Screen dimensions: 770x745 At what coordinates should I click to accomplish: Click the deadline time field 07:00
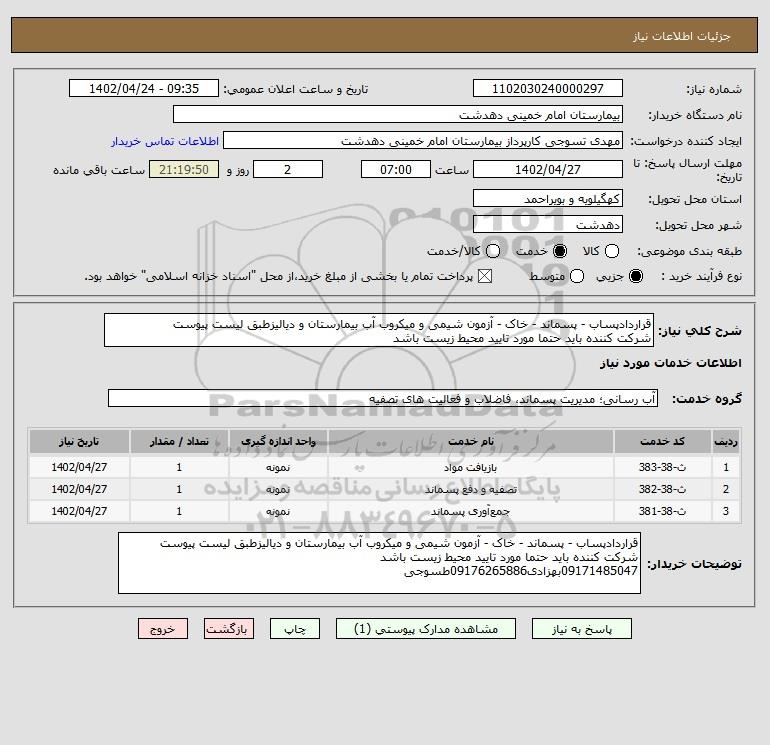pyautogui.click(x=396, y=169)
